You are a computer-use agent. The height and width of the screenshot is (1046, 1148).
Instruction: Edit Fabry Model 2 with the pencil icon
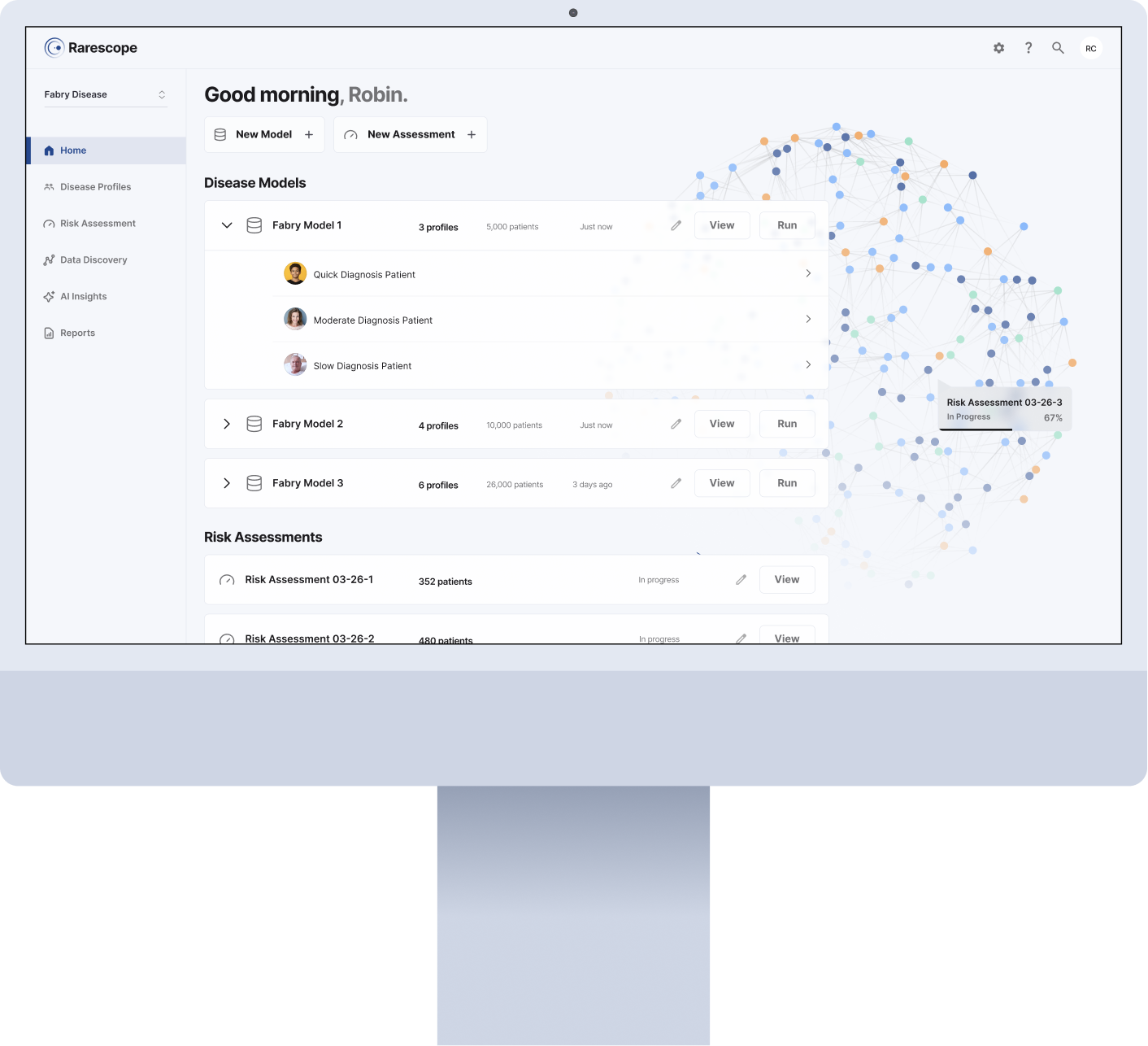(x=676, y=424)
